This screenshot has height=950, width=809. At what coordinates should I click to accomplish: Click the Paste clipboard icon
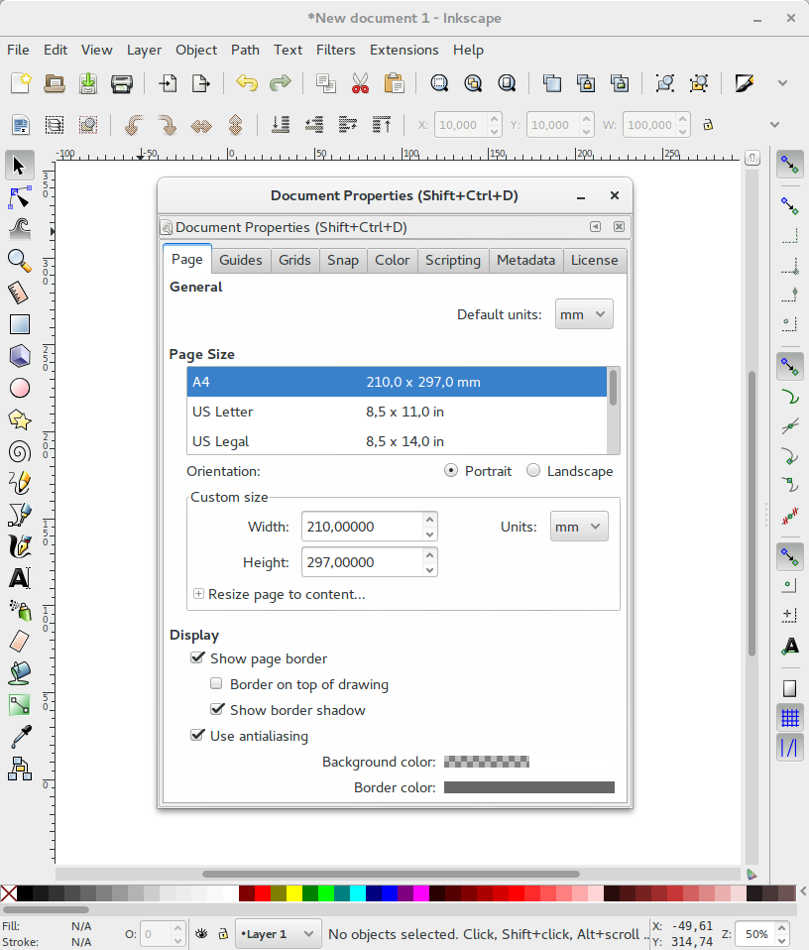(x=394, y=83)
